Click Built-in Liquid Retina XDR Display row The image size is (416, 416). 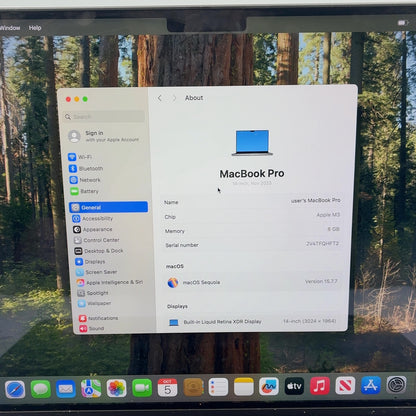(252, 322)
